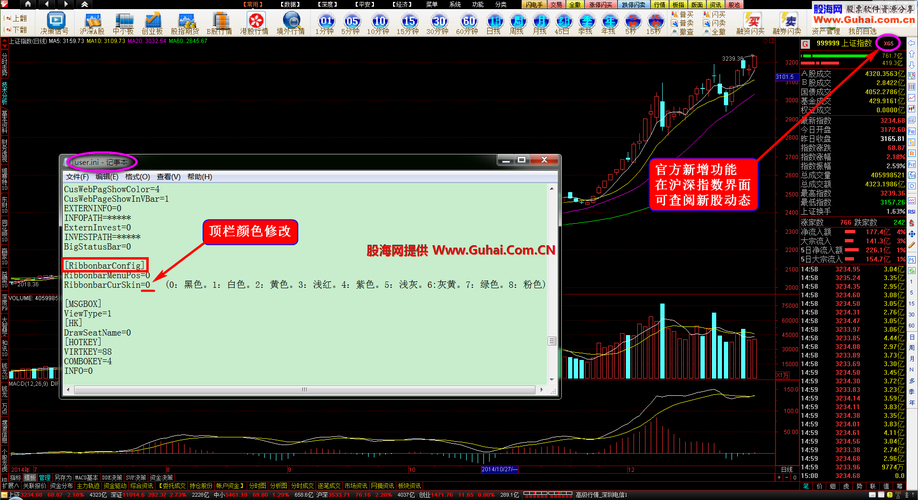Go to the home screen icon
918x500 pixels.
click(27, 4)
